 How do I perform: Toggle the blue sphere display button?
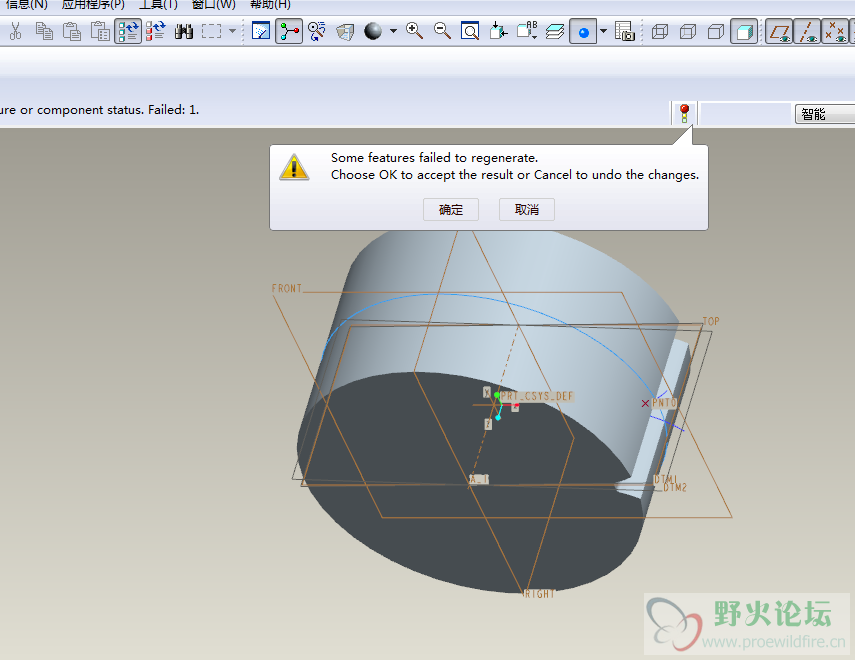coord(583,32)
